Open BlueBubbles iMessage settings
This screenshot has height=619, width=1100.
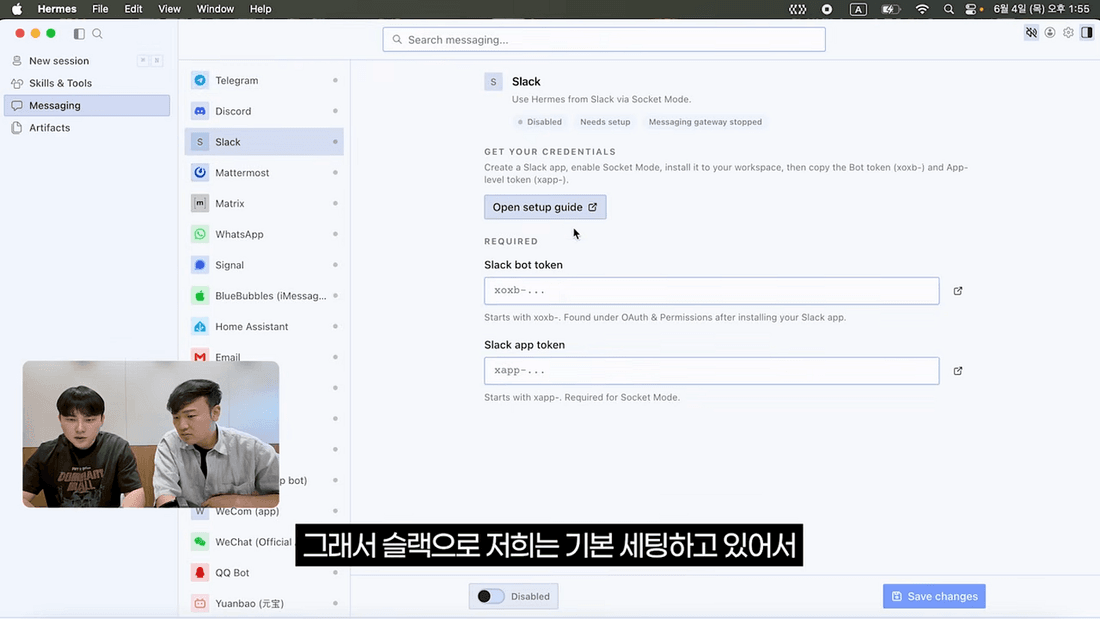[264, 296]
